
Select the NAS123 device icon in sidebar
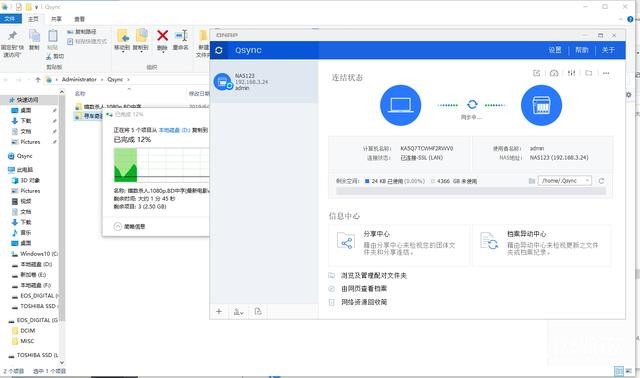tap(222, 82)
